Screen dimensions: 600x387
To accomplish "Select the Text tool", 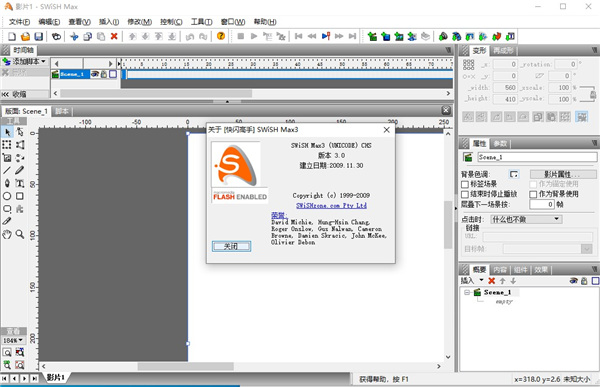I will [x=20, y=183].
